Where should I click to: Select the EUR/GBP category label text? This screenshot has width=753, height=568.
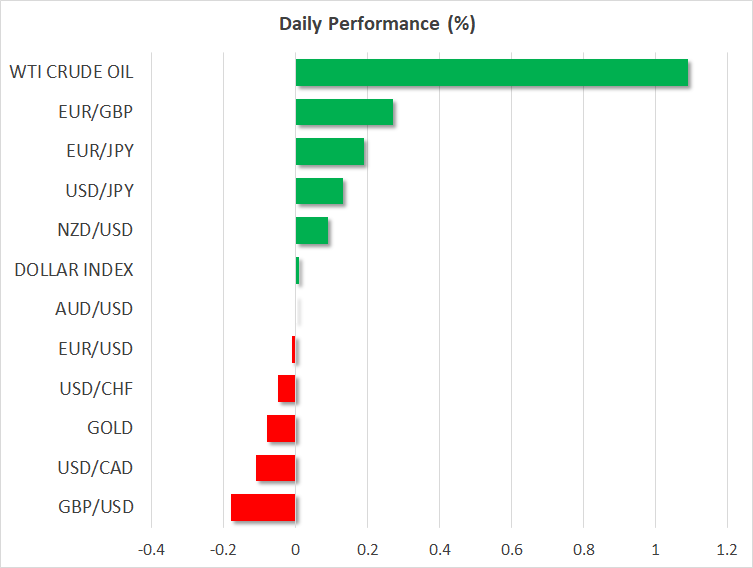pyautogui.click(x=95, y=111)
